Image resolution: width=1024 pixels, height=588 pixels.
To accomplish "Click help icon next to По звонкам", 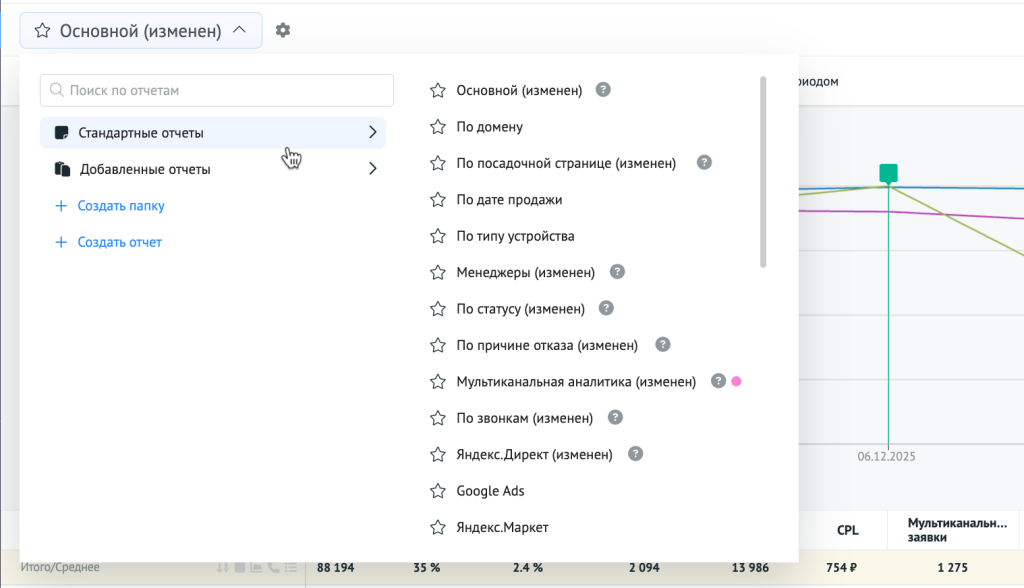I will click(616, 418).
